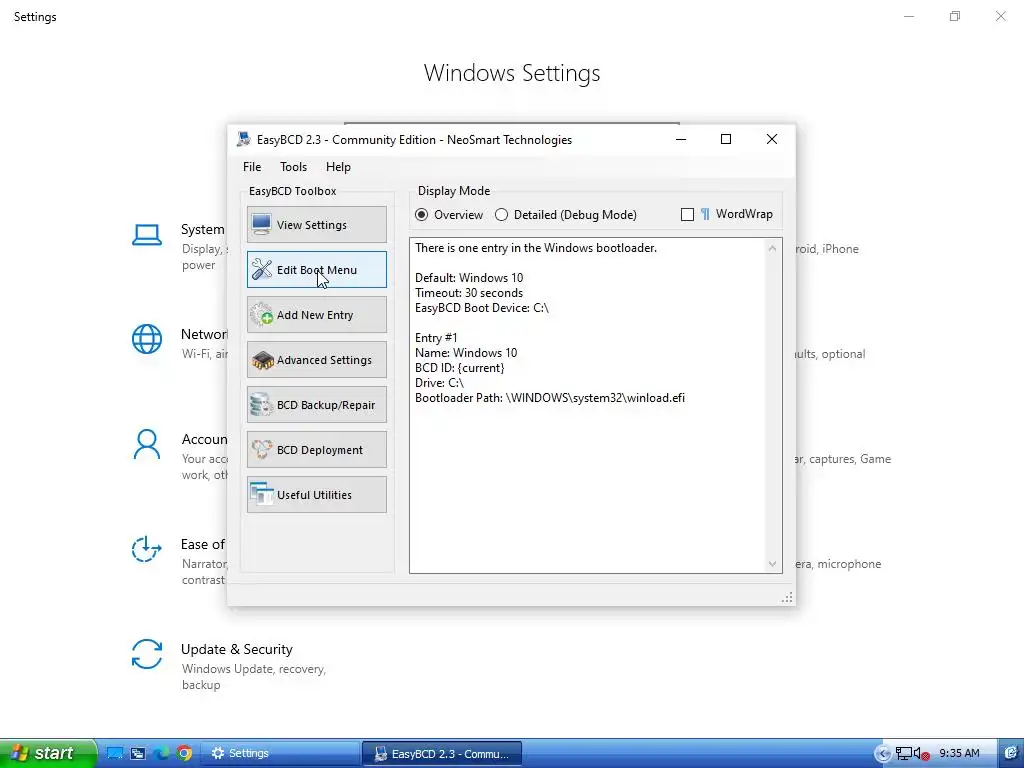This screenshot has height=768, width=1024.
Task: Open Add New Entry section
Action: point(317,315)
